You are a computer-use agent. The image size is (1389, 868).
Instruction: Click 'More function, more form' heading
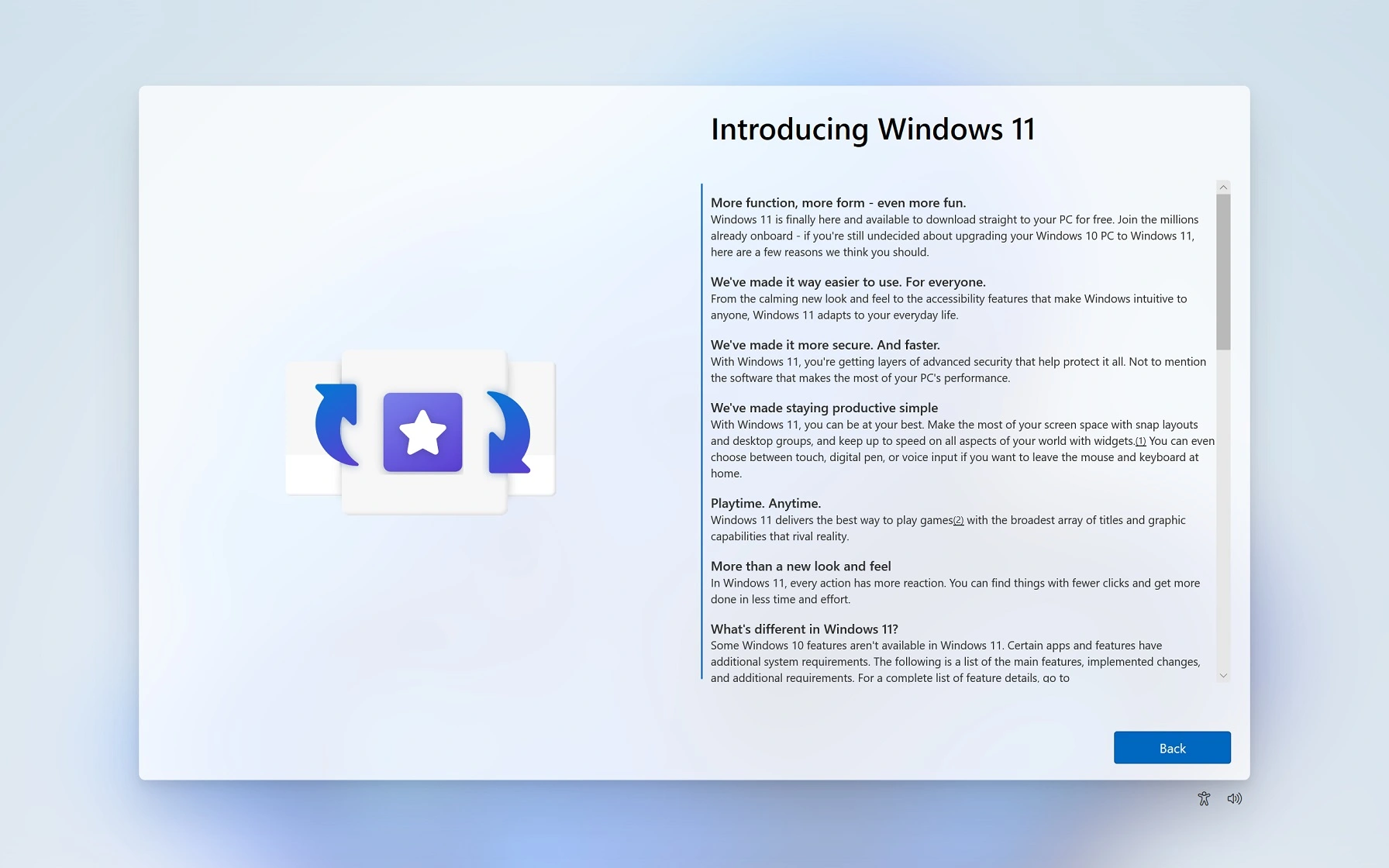838,203
